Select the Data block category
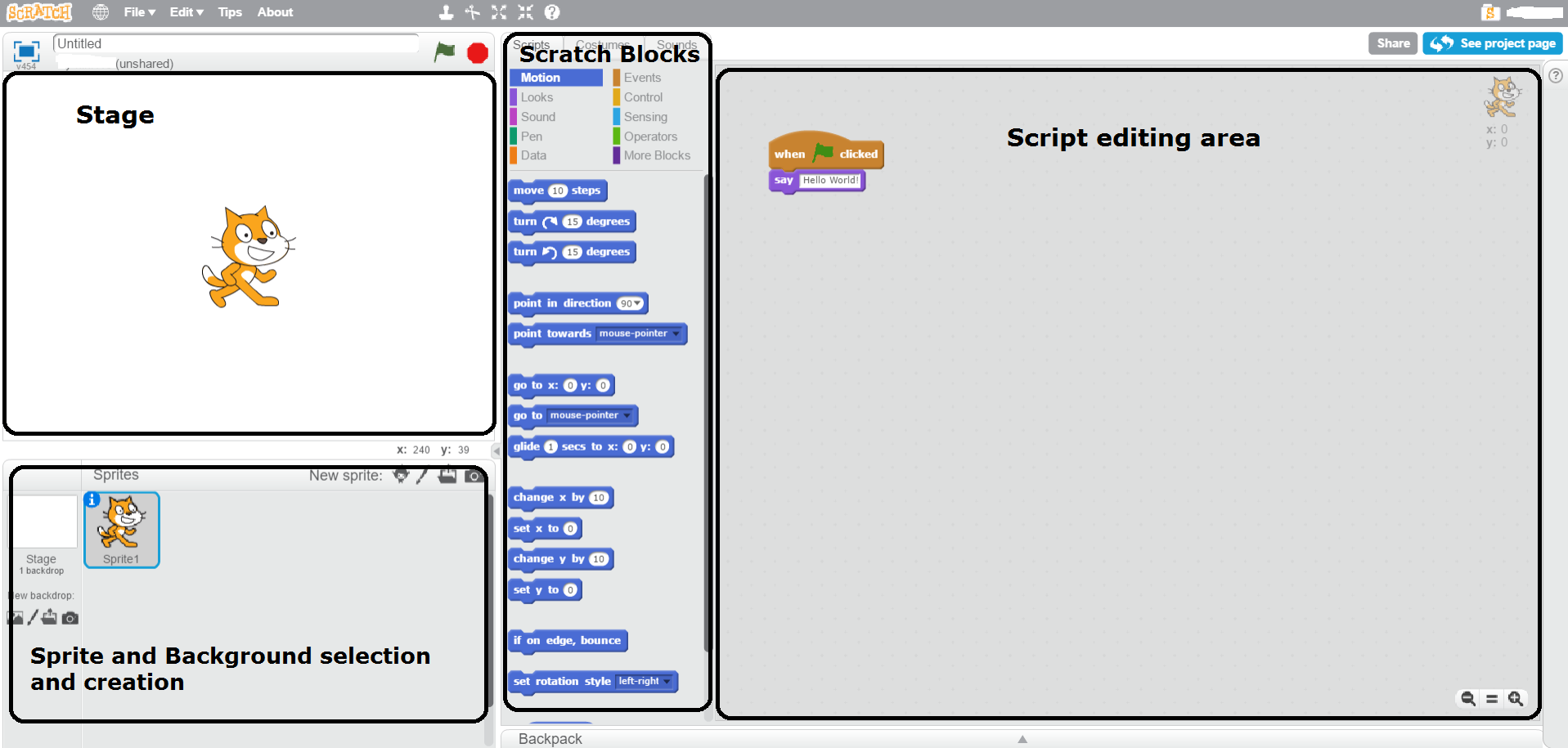The image size is (1568, 748). 556,155
